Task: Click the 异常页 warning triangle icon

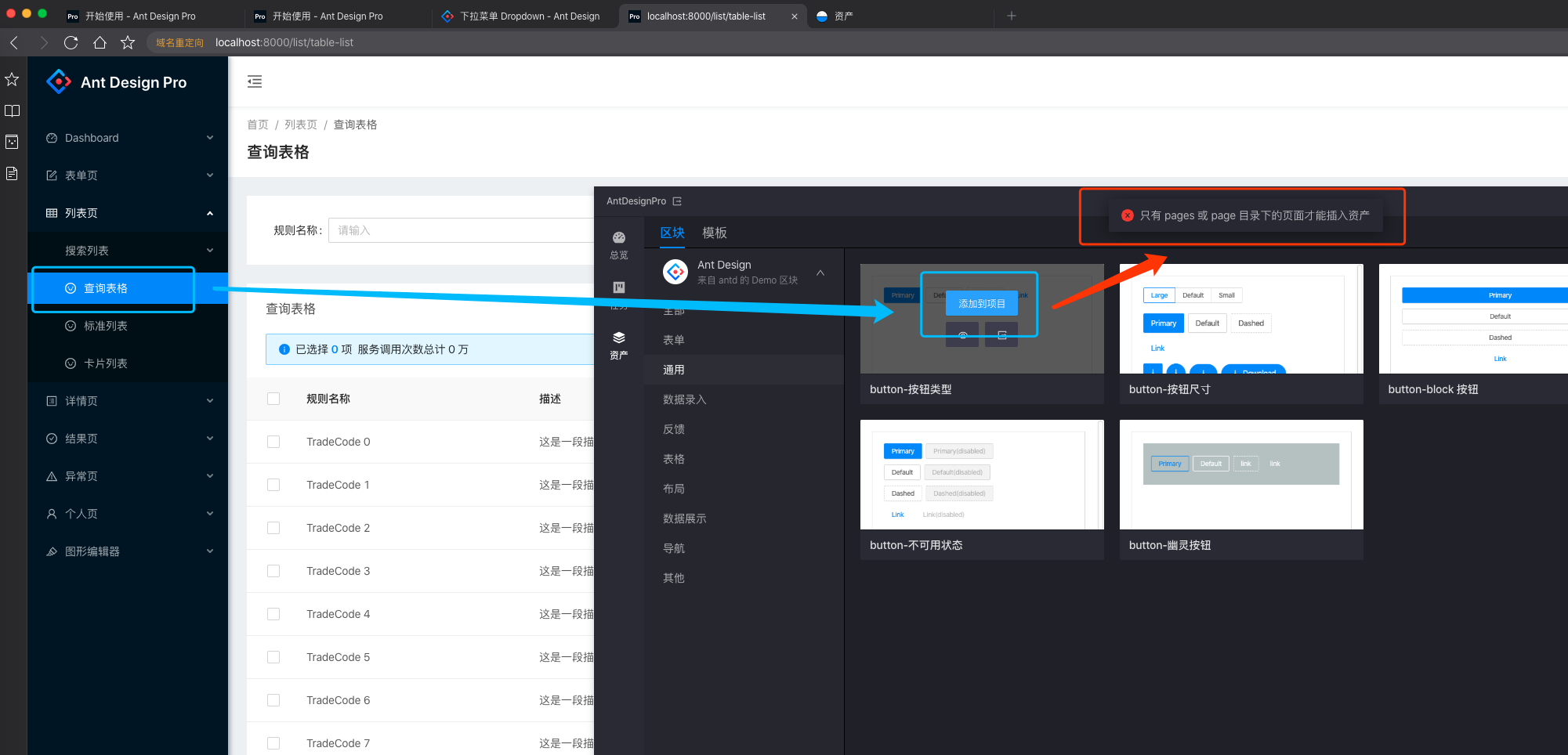Action: pyautogui.click(x=52, y=476)
